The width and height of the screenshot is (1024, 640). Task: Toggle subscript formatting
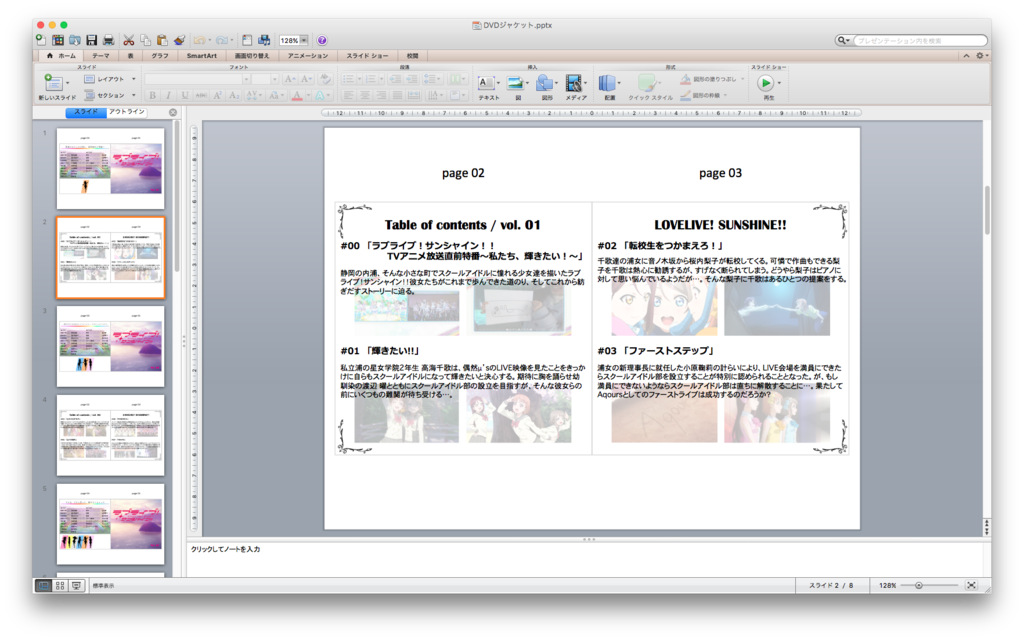pyautogui.click(x=234, y=95)
